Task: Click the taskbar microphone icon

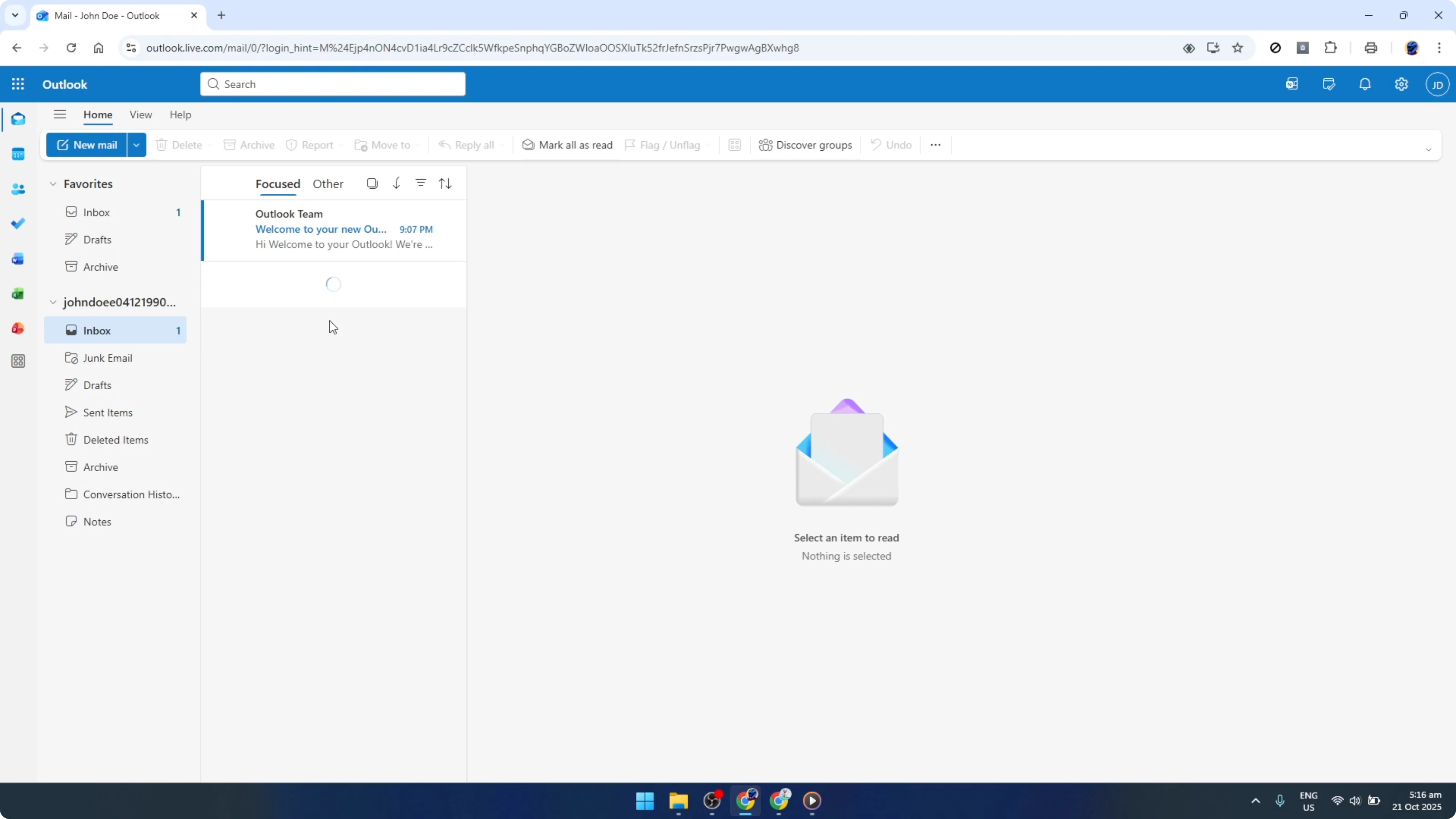Action: coord(1280,801)
